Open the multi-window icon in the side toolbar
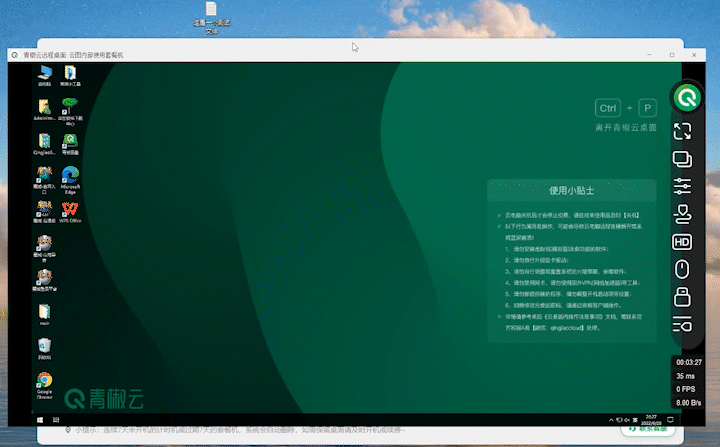The width and height of the screenshot is (720, 447). tap(682, 159)
